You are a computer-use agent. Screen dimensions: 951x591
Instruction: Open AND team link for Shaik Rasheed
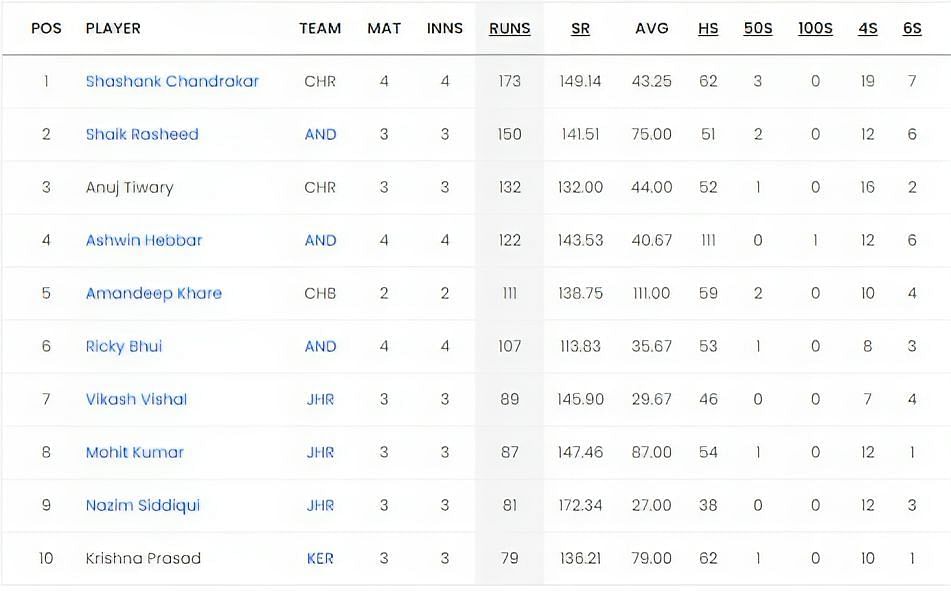[320, 134]
